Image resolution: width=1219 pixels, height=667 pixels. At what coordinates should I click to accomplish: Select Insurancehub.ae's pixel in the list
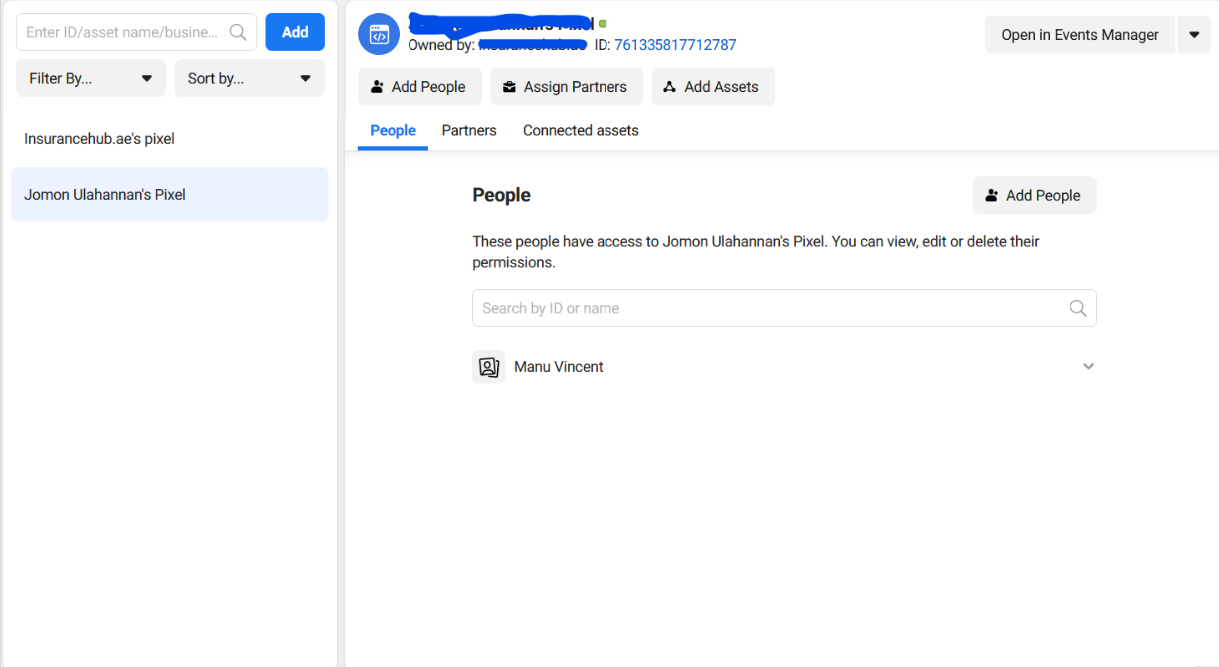click(x=170, y=139)
